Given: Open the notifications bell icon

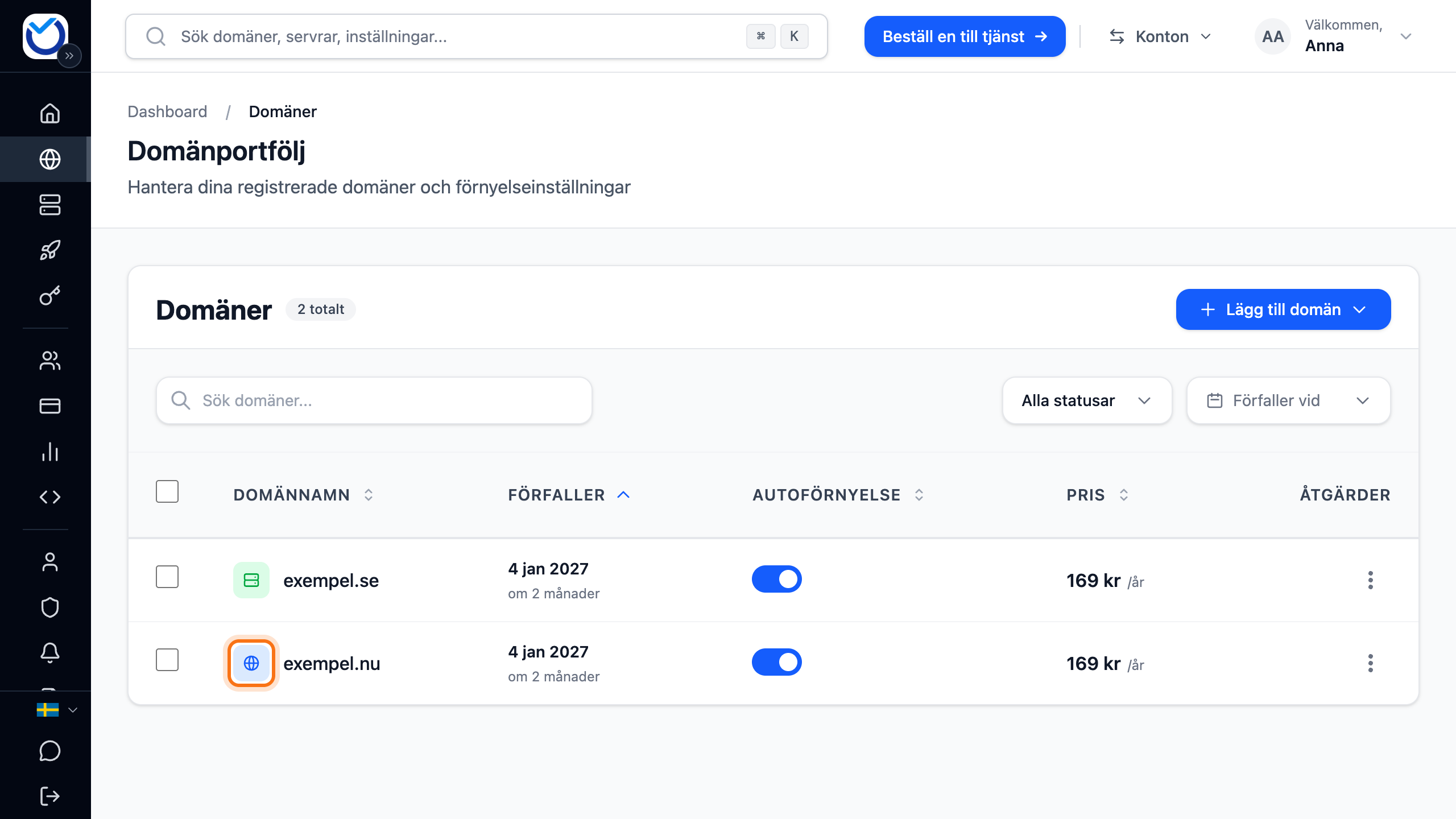Looking at the screenshot, I should point(50,653).
